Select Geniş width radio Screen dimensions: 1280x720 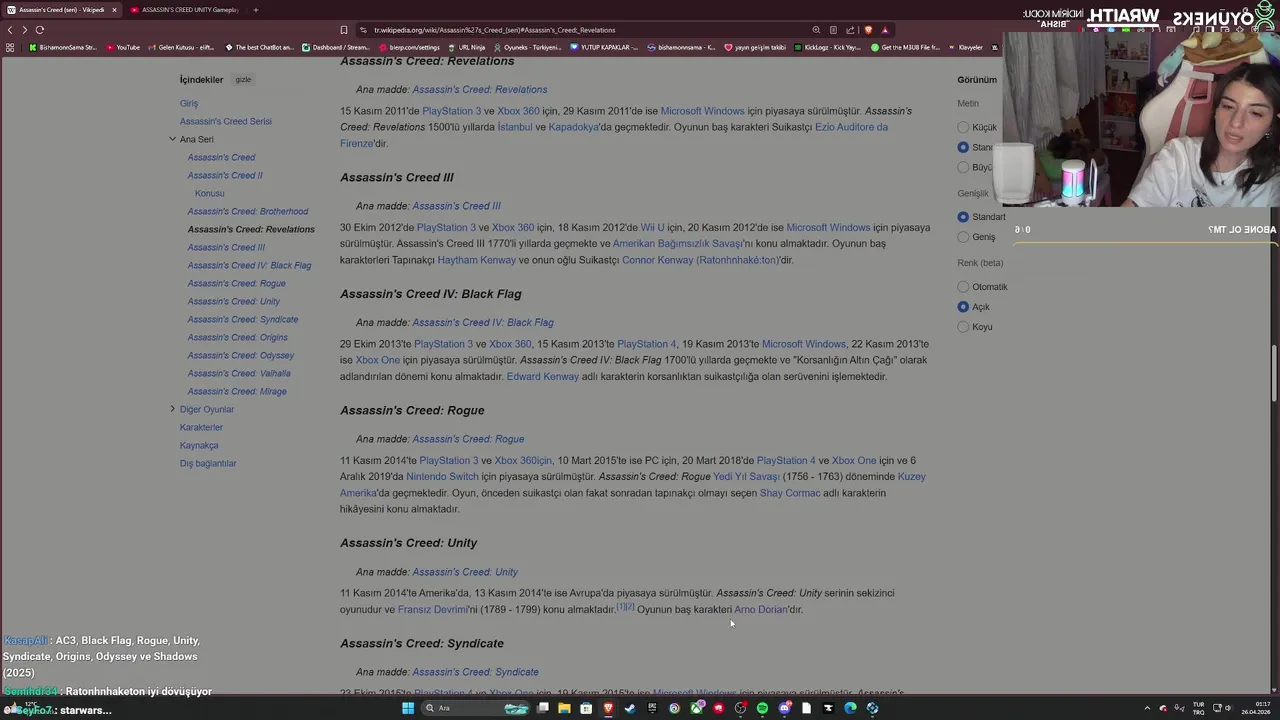(x=963, y=237)
